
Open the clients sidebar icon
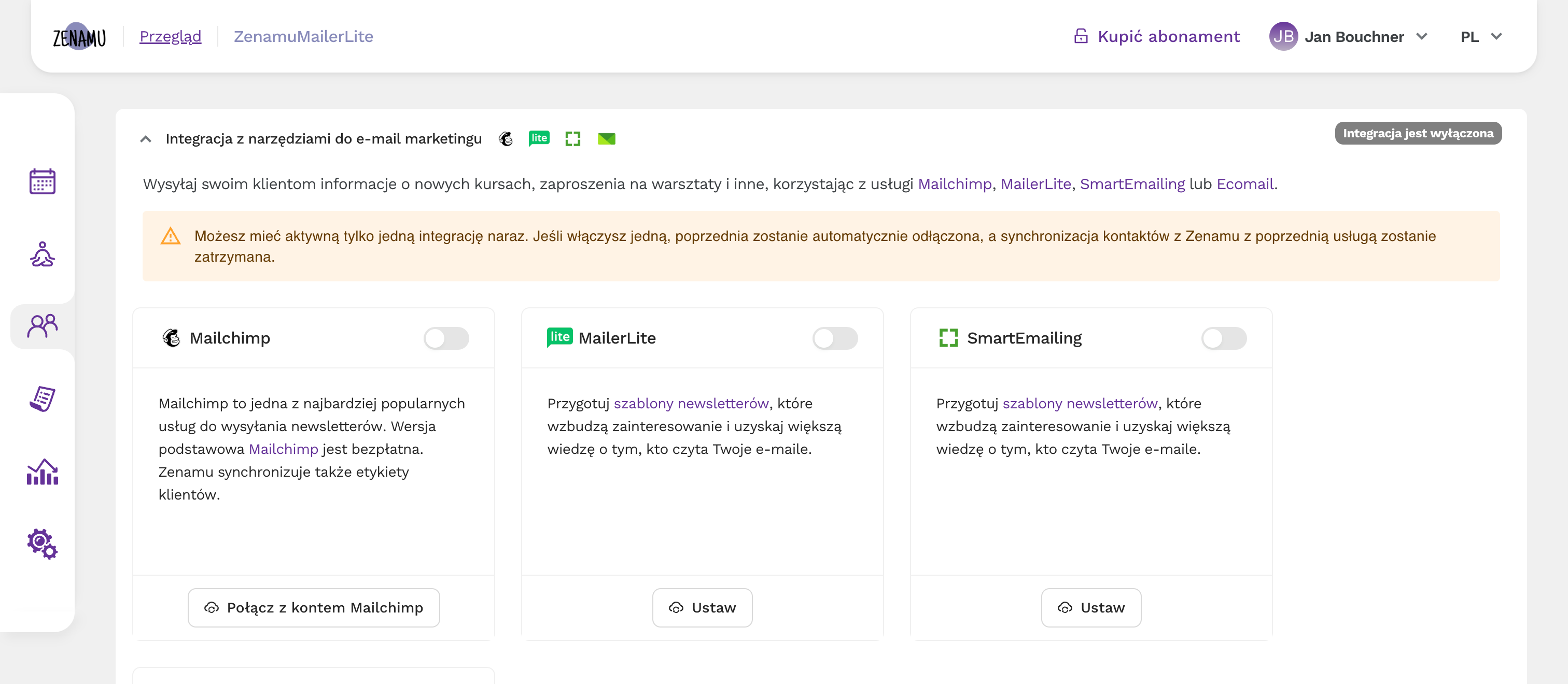pyautogui.click(x=43, y=326)
